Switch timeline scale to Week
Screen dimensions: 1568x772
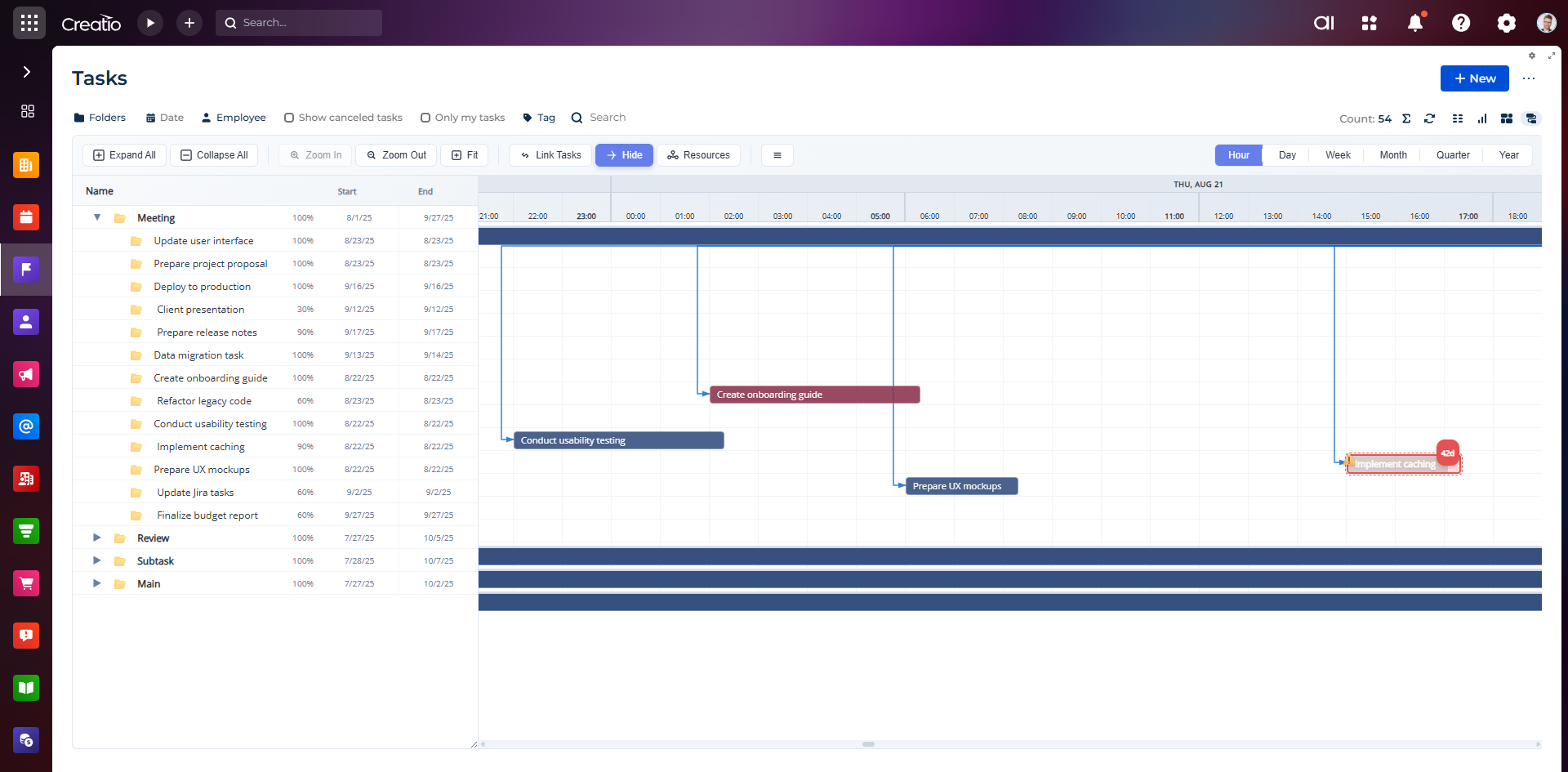1337,155
